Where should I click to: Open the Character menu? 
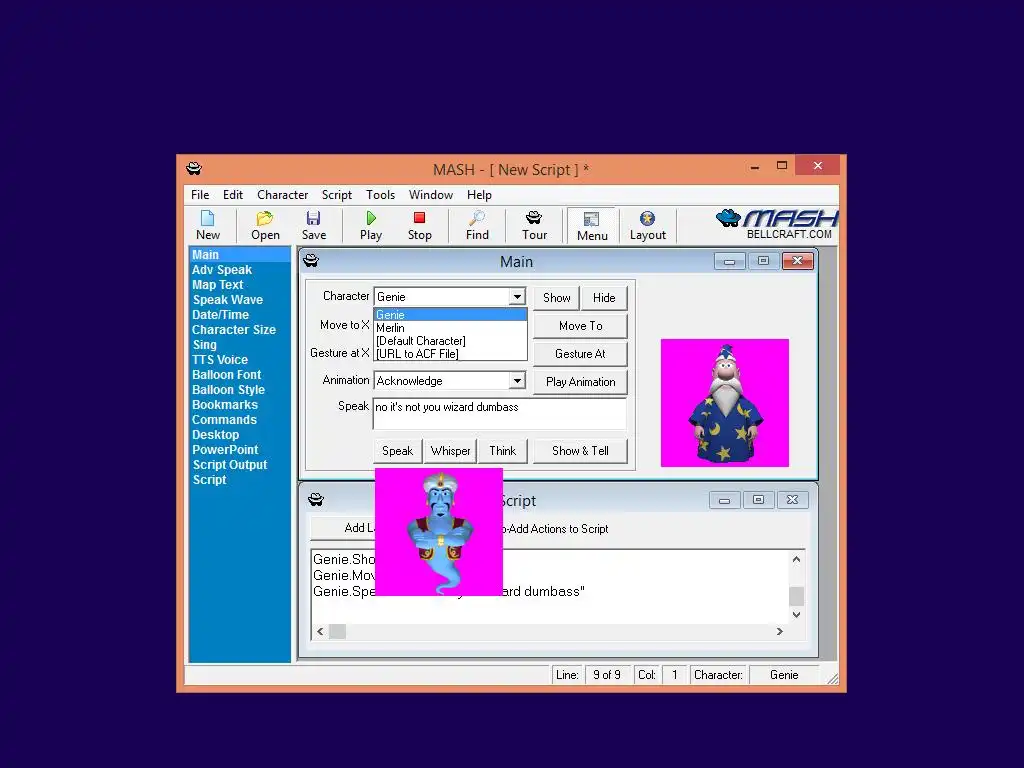coord(282,195)
